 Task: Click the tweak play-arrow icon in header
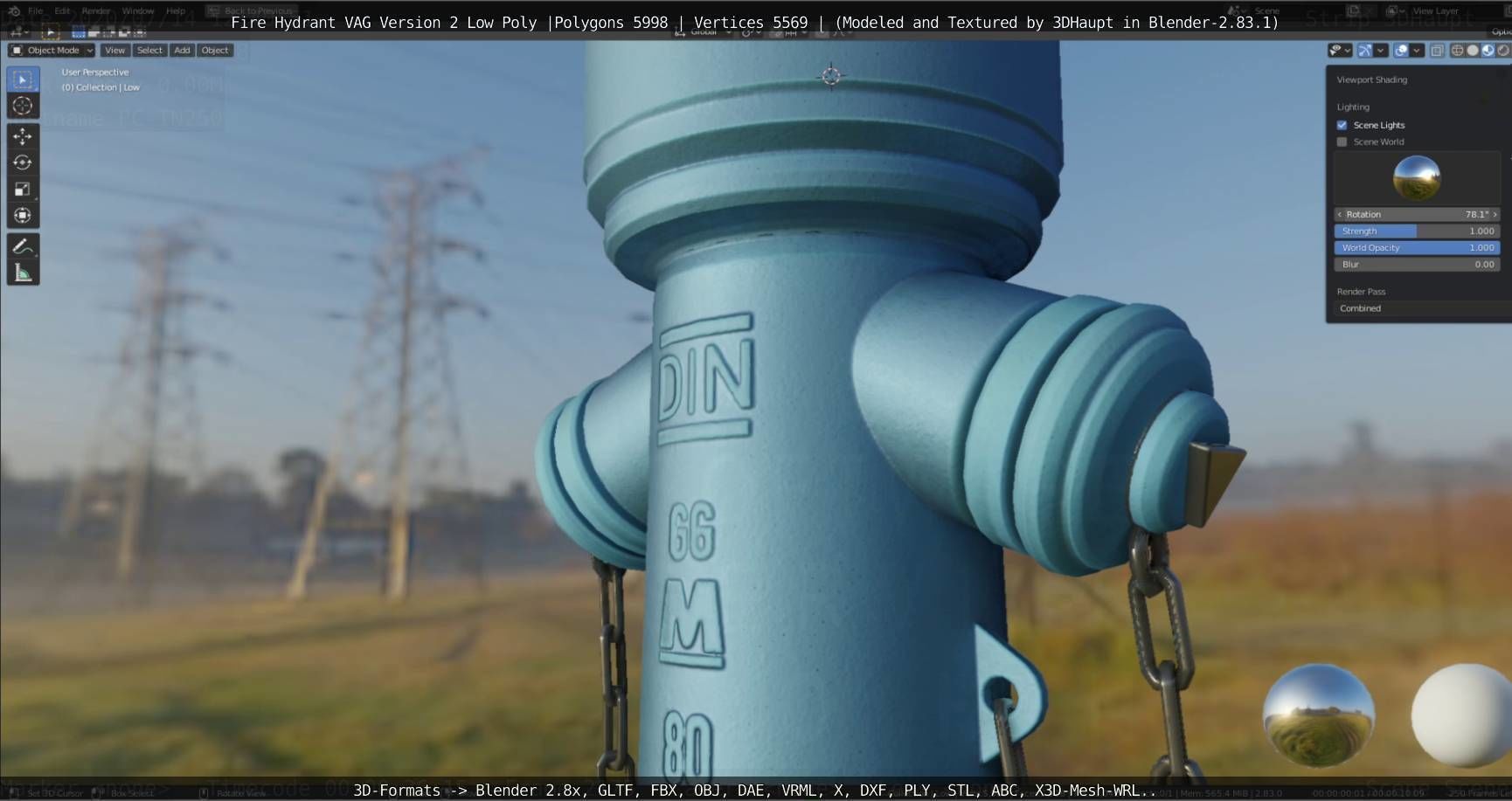pos(51,32)
